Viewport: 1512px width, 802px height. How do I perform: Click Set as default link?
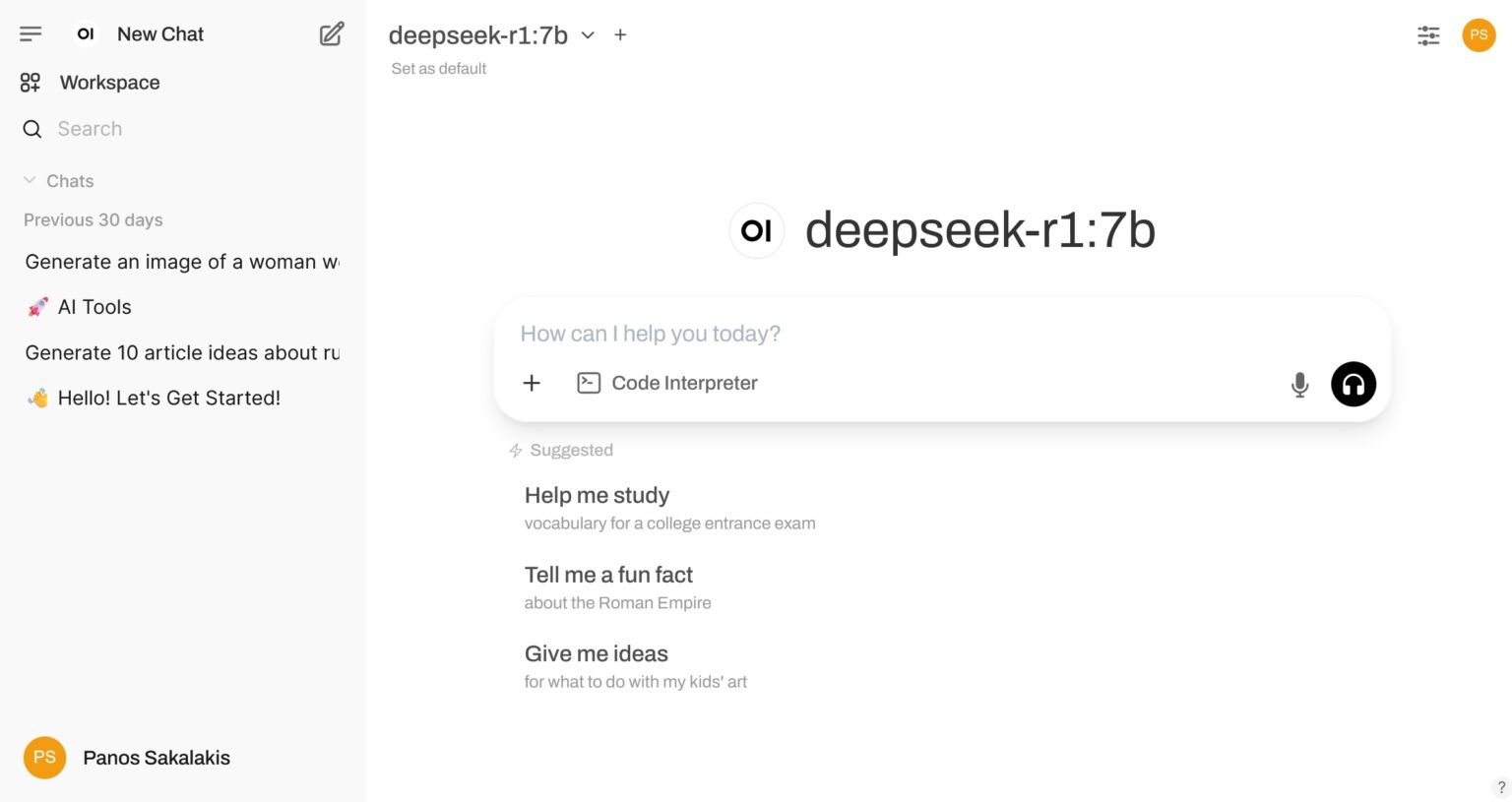[438, 68]
